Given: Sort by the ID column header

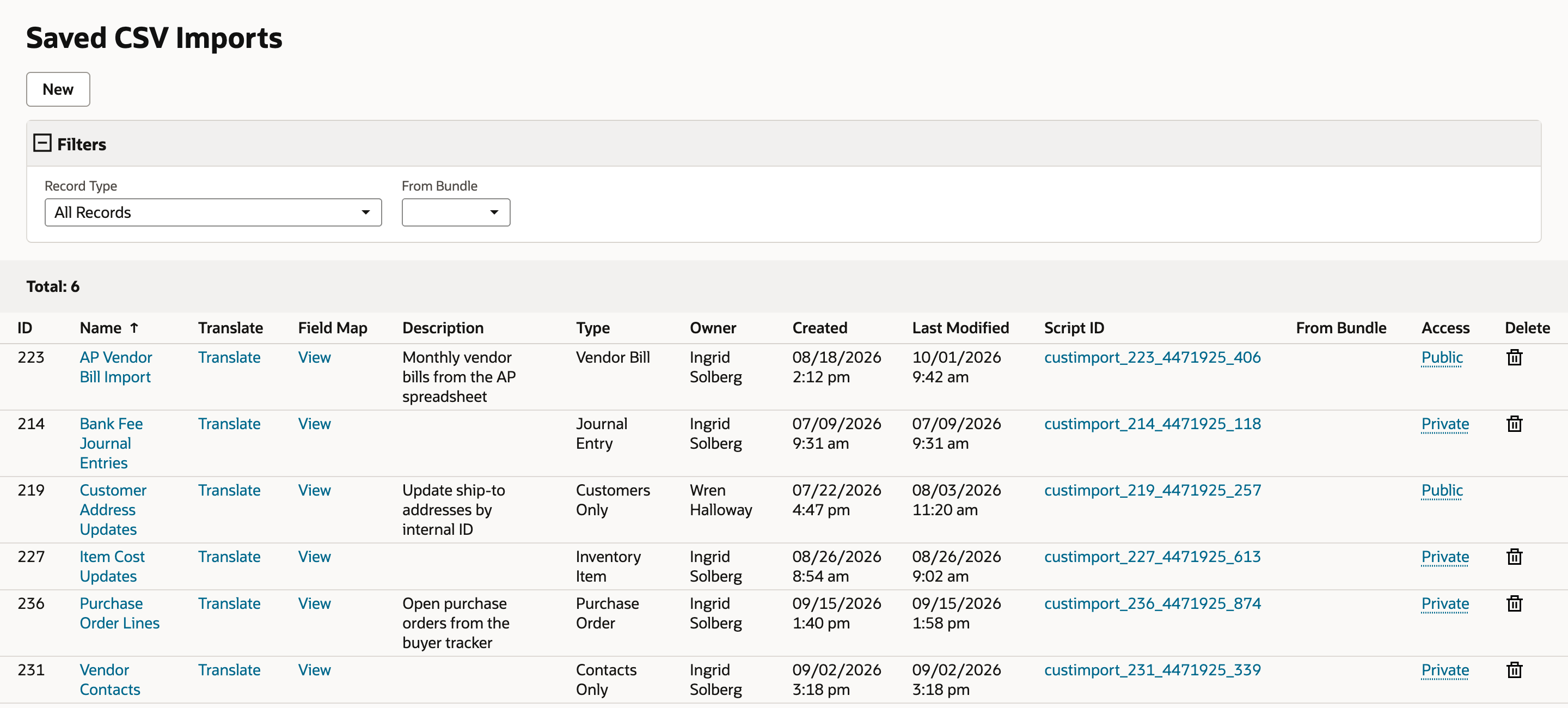Looking at the screenshot, I should click(x=24, y=328).
